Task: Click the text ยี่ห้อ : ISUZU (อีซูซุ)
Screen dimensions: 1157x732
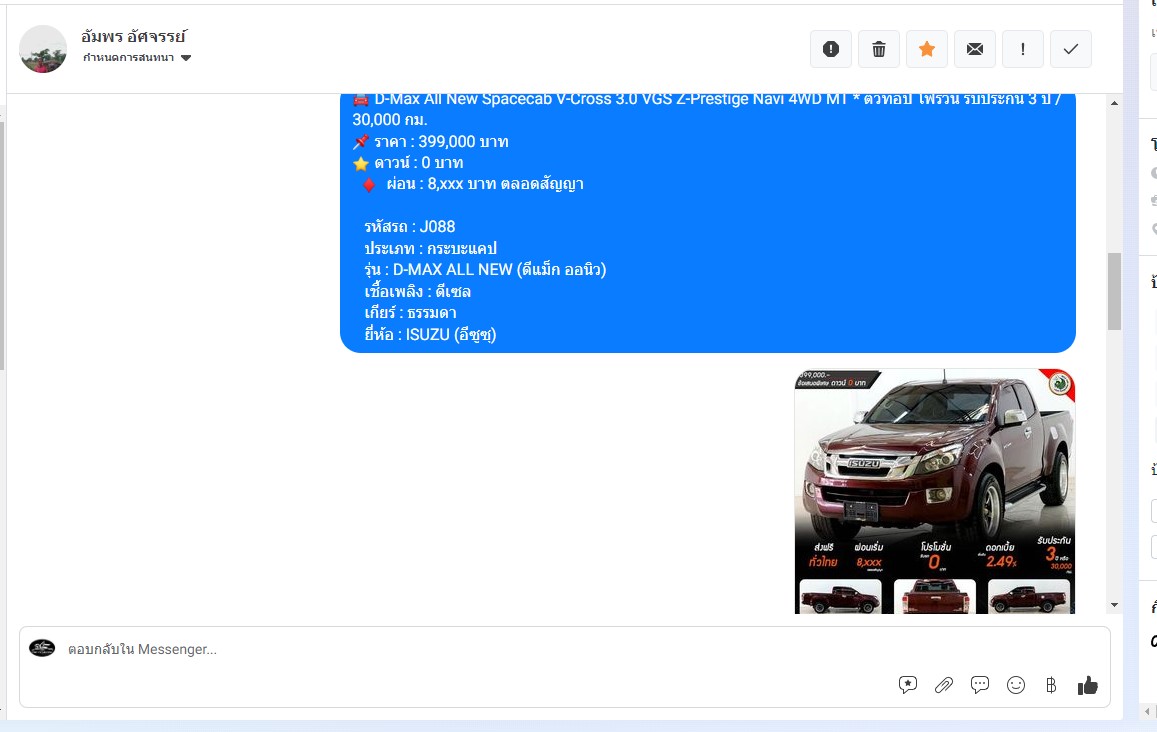Action: [x=430, y=334]
